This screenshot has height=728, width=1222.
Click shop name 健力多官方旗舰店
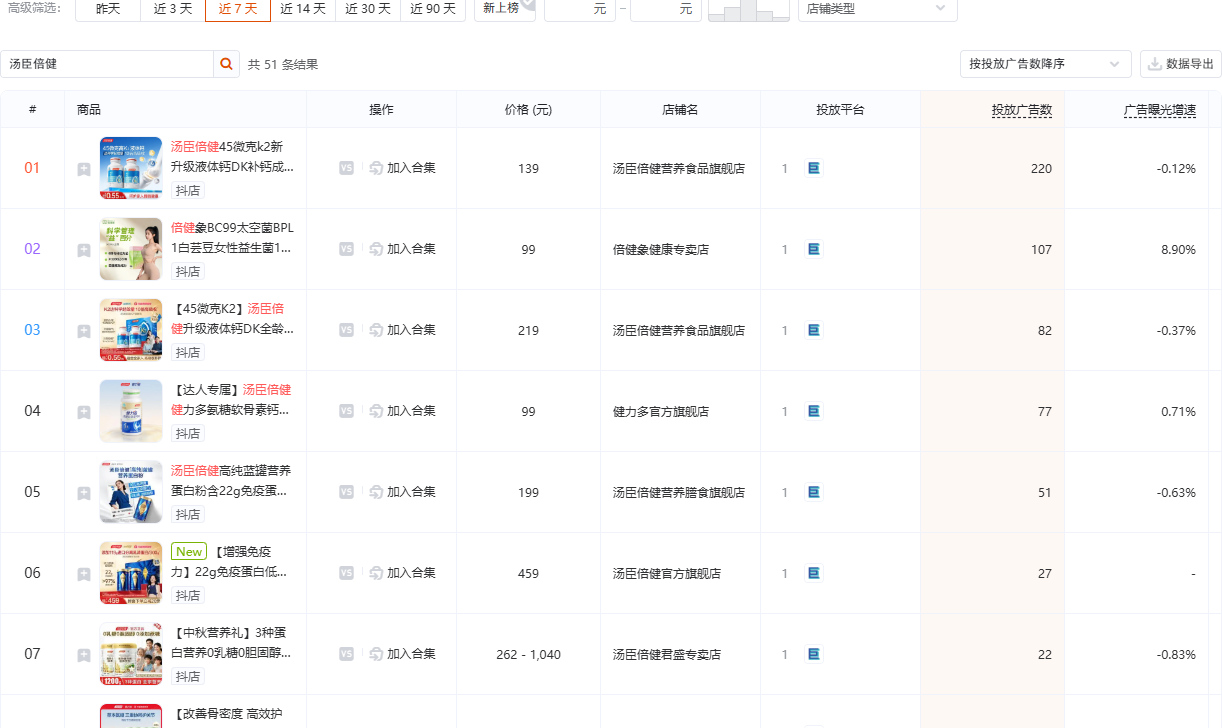click(x=661, y=412)
